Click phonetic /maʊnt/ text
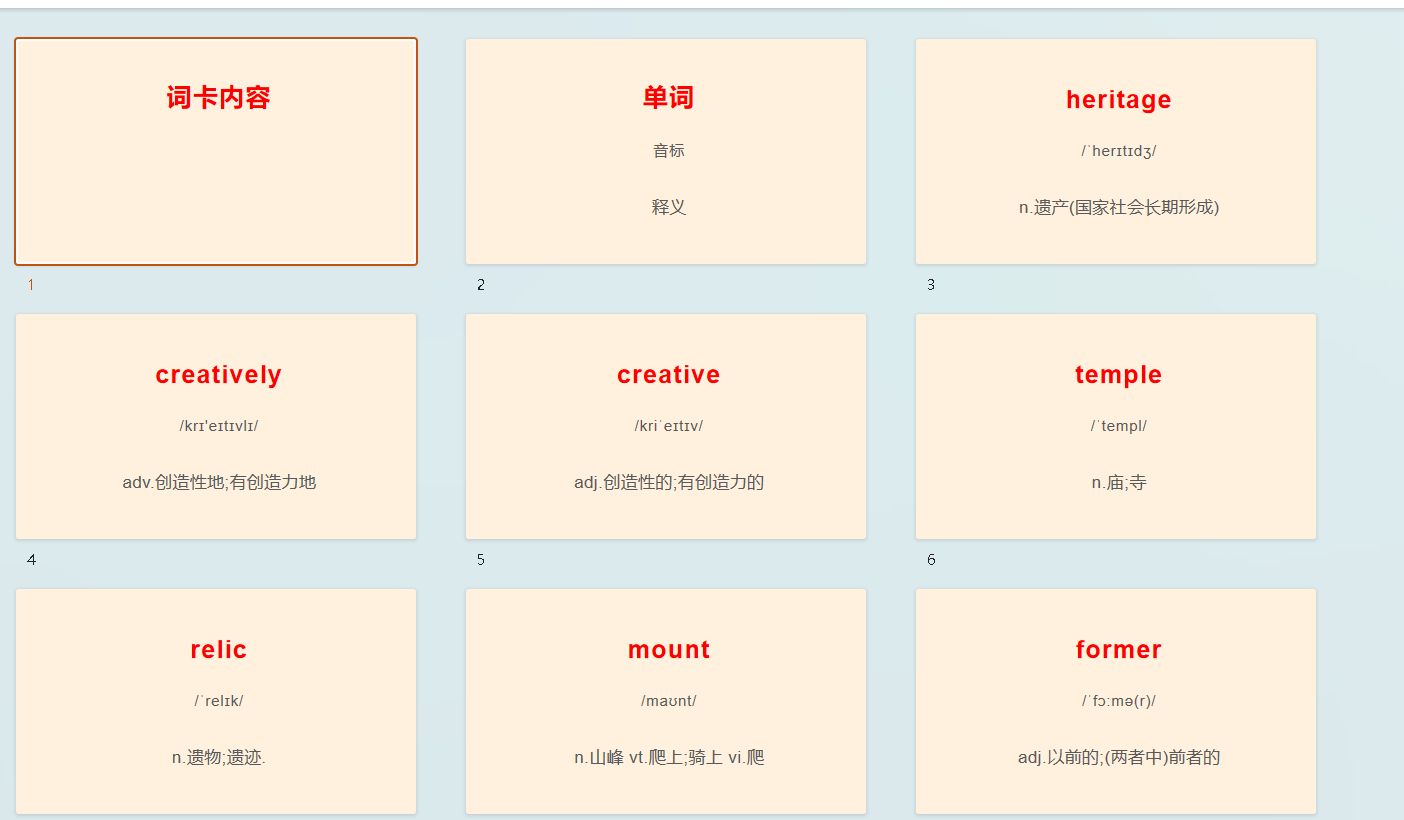1404x820 pixels. 669,701
